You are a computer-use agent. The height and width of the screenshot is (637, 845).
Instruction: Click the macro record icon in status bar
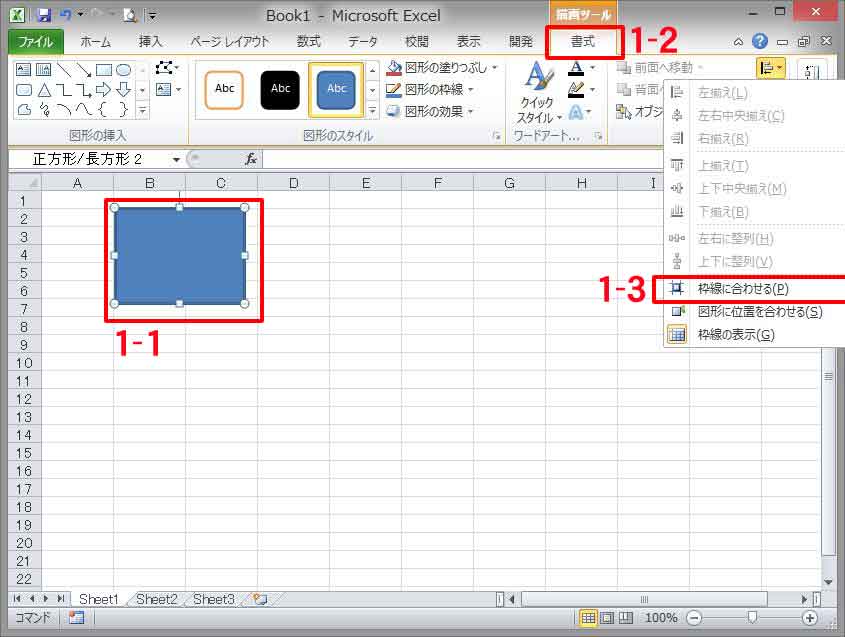pyautogui.click(x=77, y=618)
